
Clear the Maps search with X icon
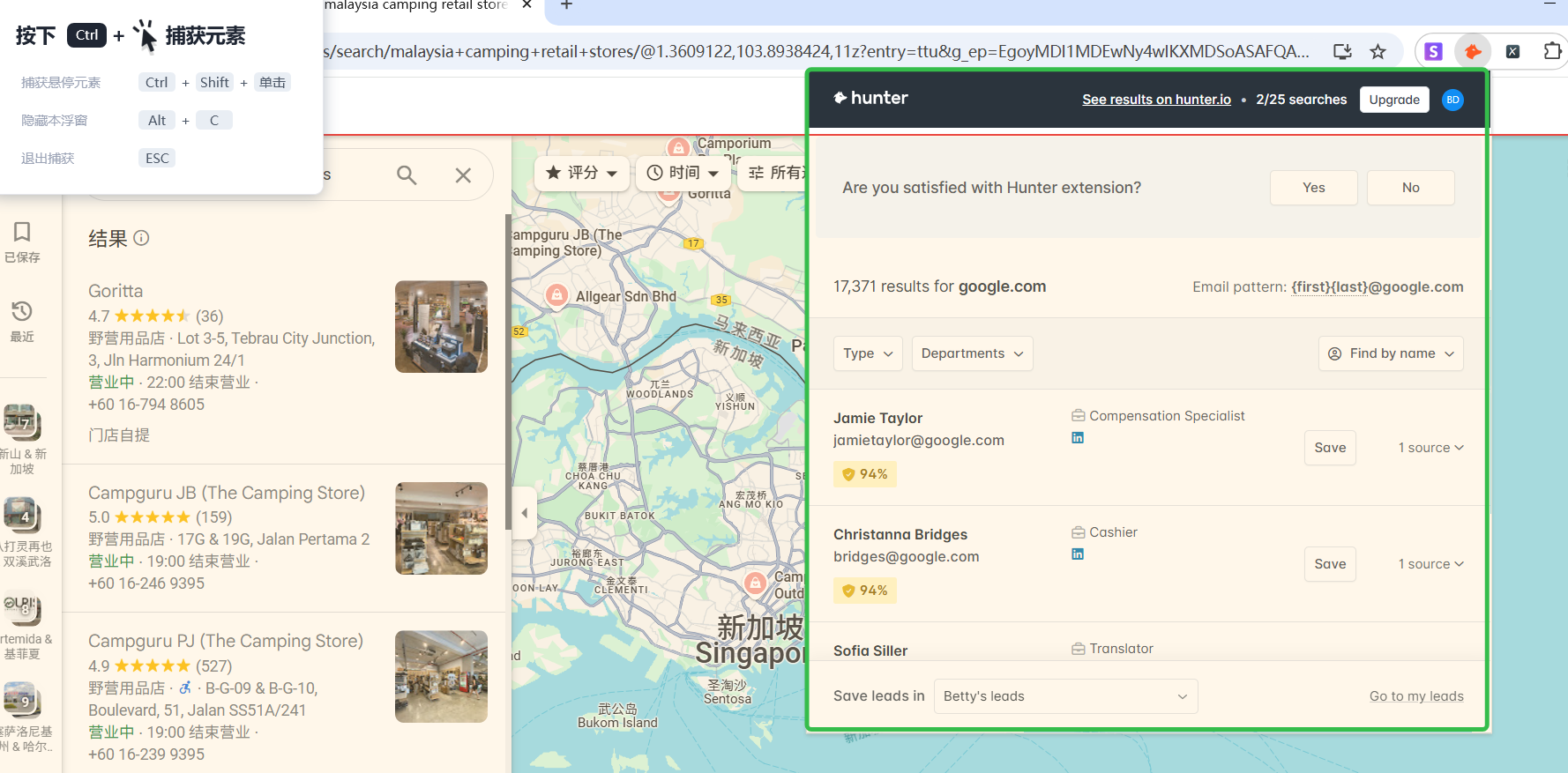pos(463,175)
